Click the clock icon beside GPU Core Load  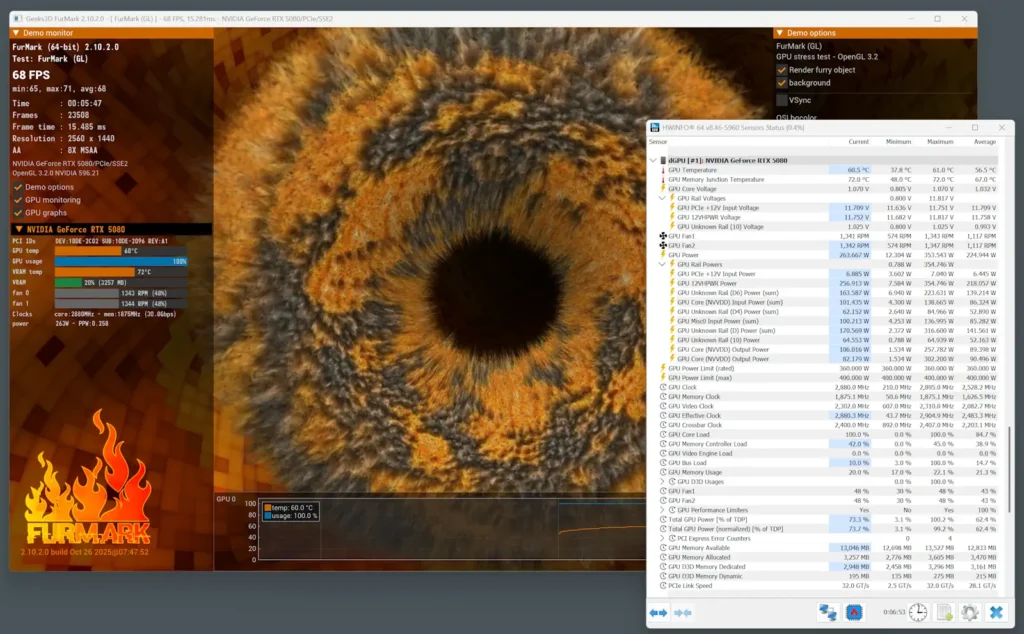pyautogui.click(x=663, y=434)
